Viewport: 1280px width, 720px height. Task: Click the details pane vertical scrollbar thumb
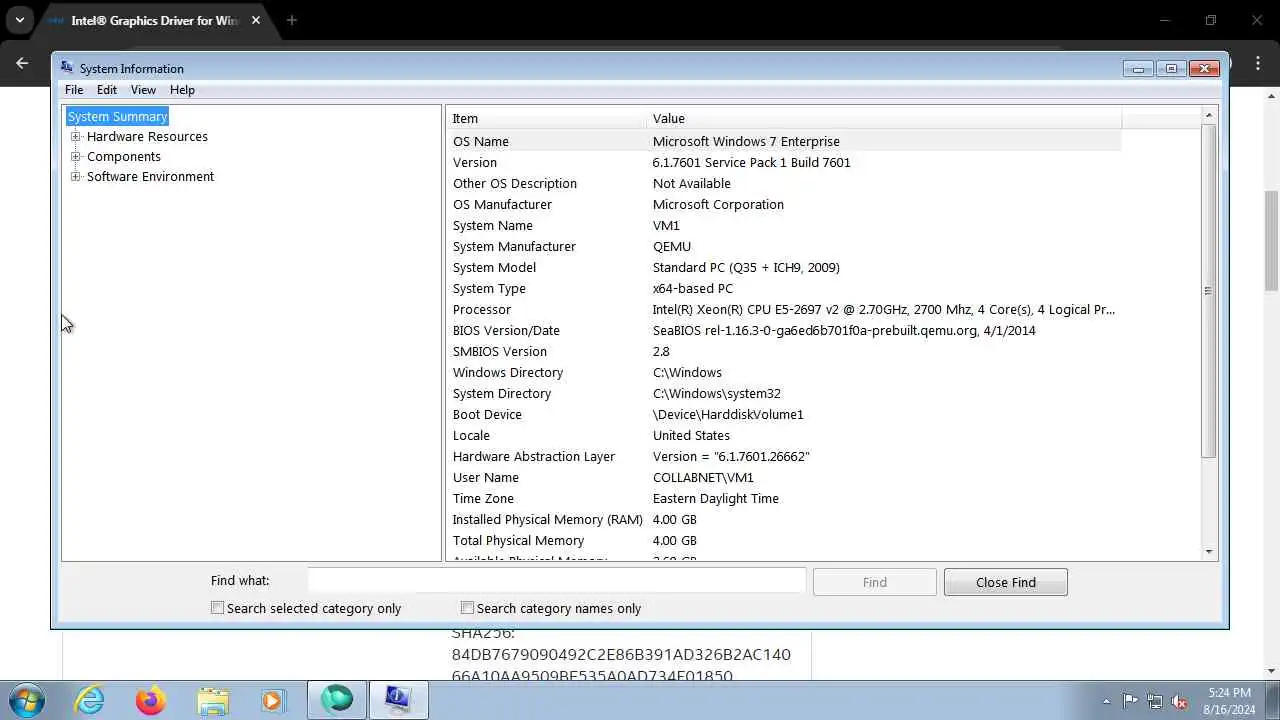click(x=1208, y=291)
